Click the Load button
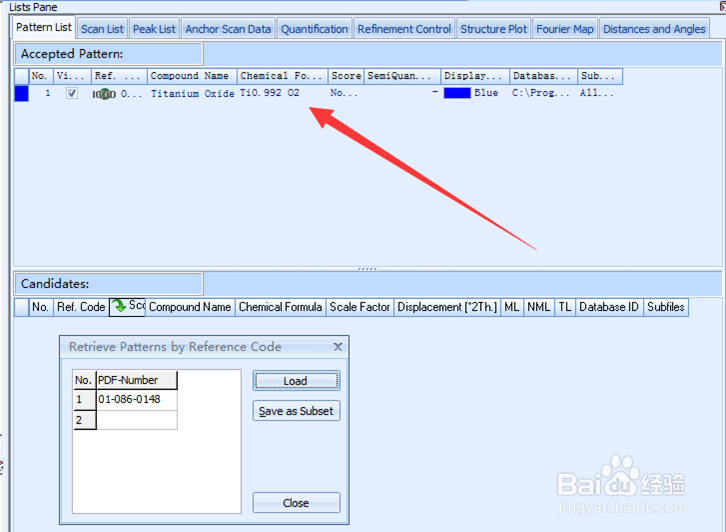Screen dimensions: 726x532 pyautogui.click(x=296, y=381)
